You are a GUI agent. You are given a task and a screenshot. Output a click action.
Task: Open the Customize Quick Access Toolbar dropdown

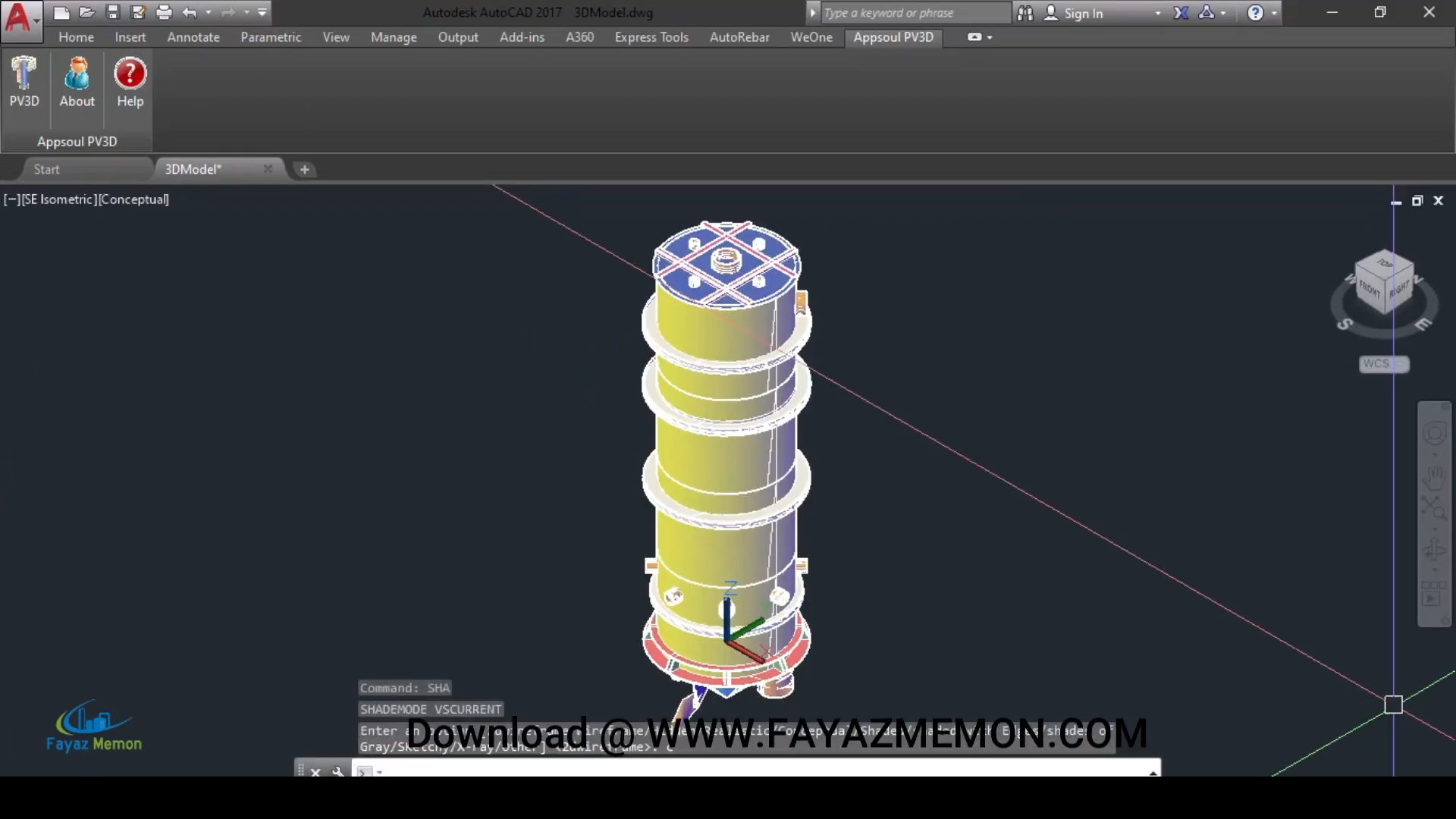(262, 12)
